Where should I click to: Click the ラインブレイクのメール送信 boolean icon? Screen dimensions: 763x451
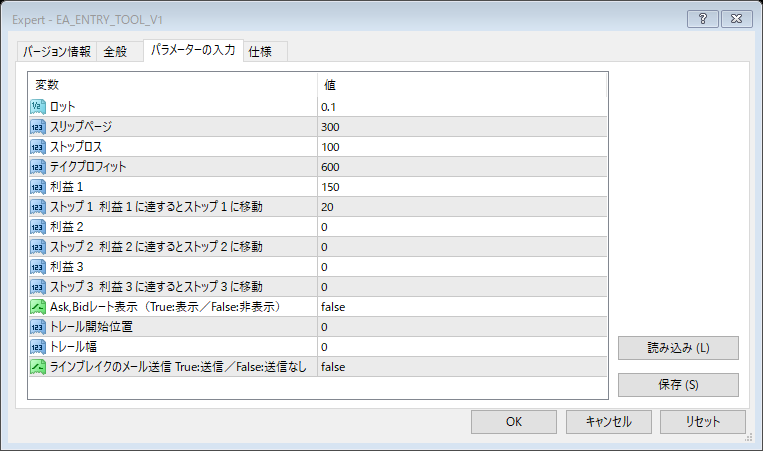38,367
